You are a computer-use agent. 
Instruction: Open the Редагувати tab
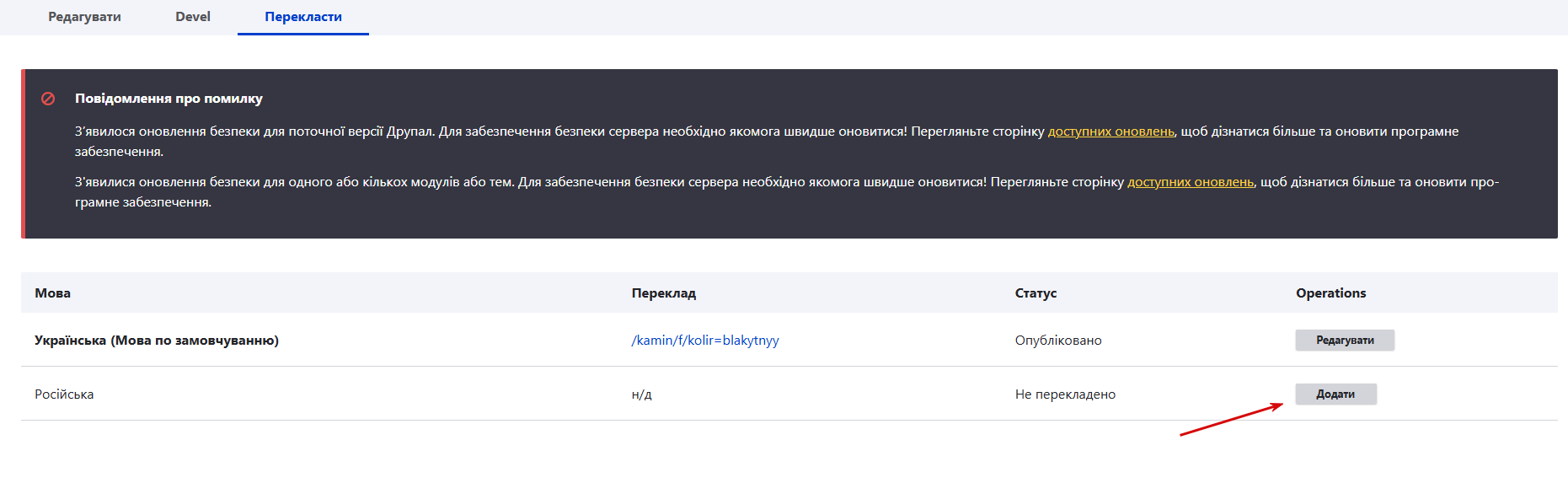coord(84,17)
